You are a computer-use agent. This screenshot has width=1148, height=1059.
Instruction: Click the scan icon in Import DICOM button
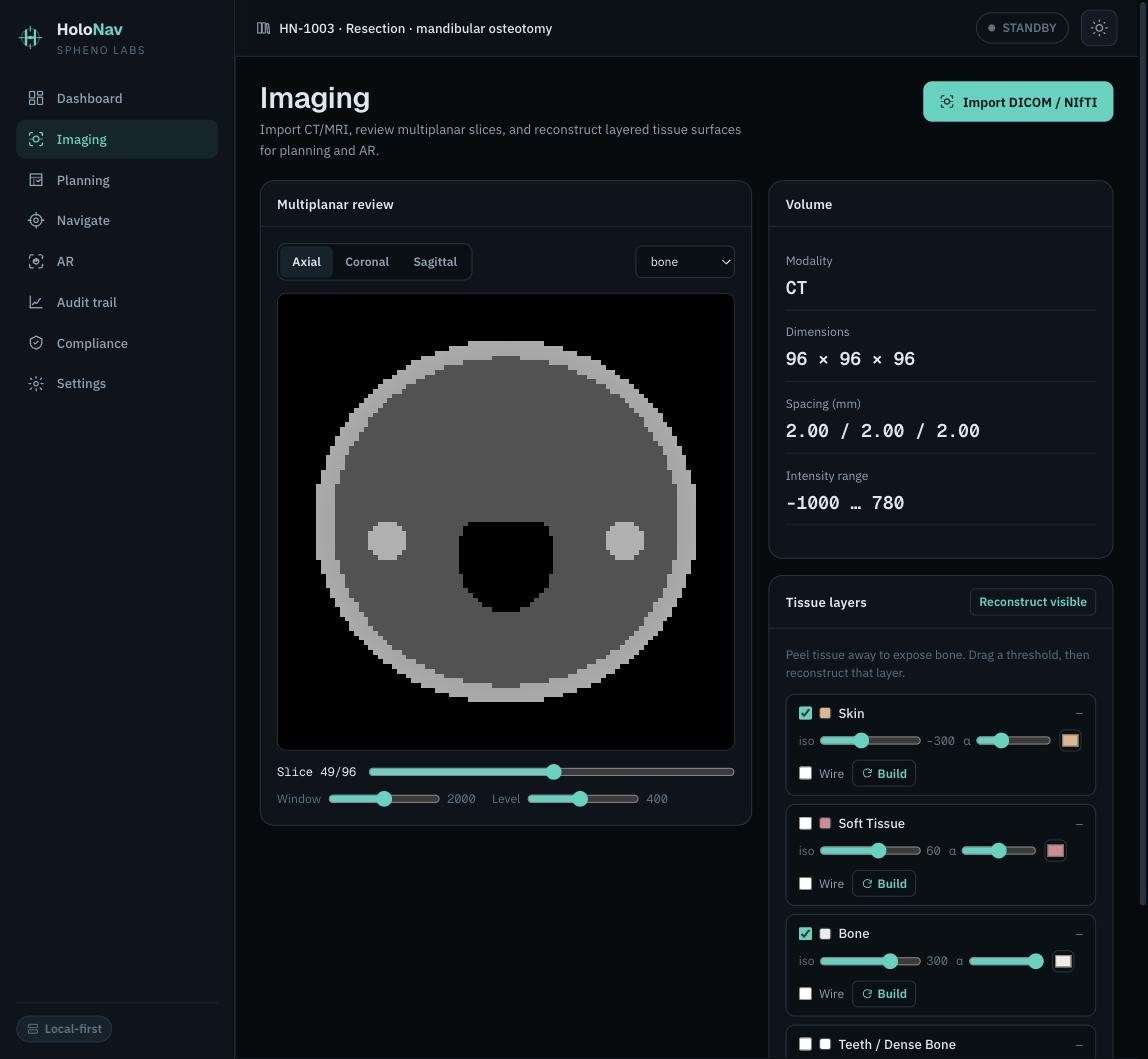click(x=947, y=102)
